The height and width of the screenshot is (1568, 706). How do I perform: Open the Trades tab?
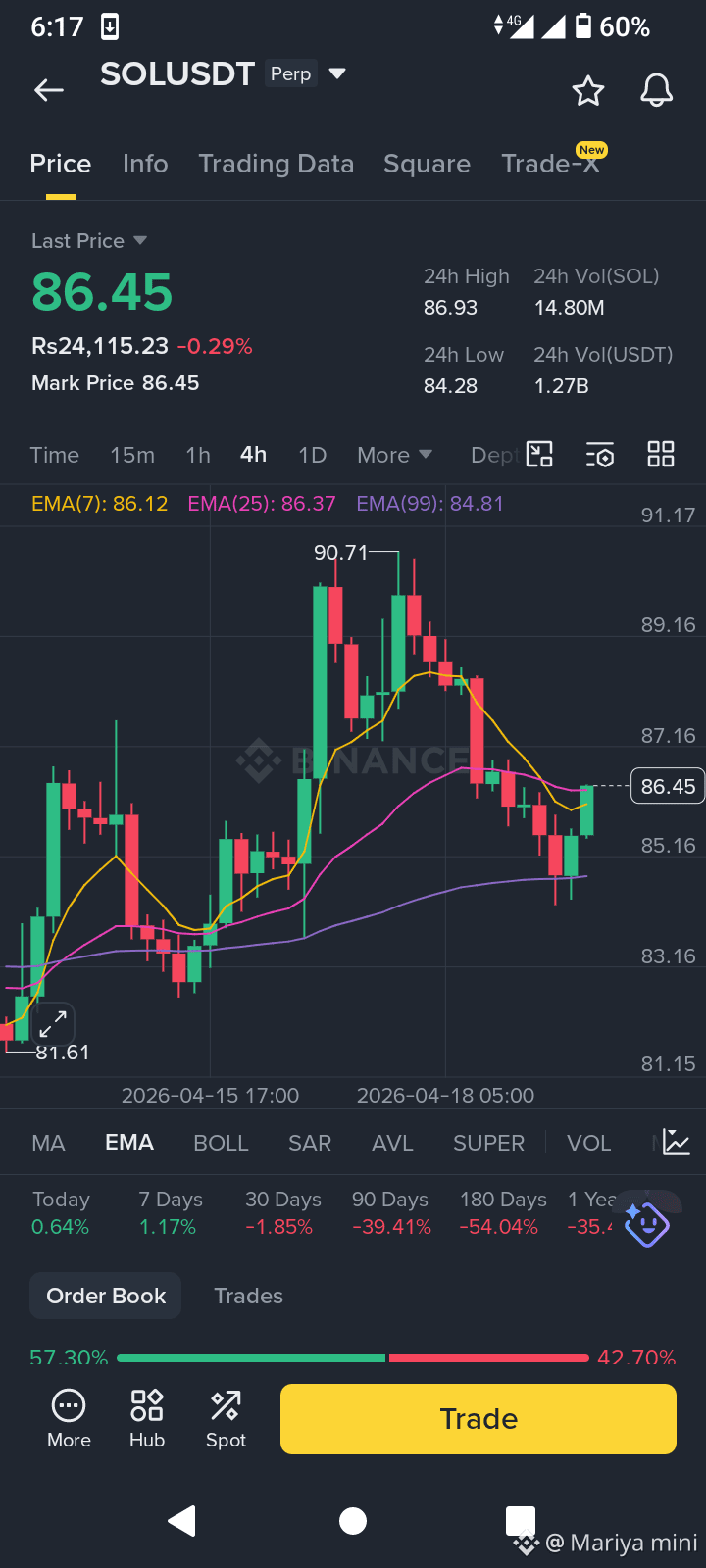click(x=249, y=1296)
